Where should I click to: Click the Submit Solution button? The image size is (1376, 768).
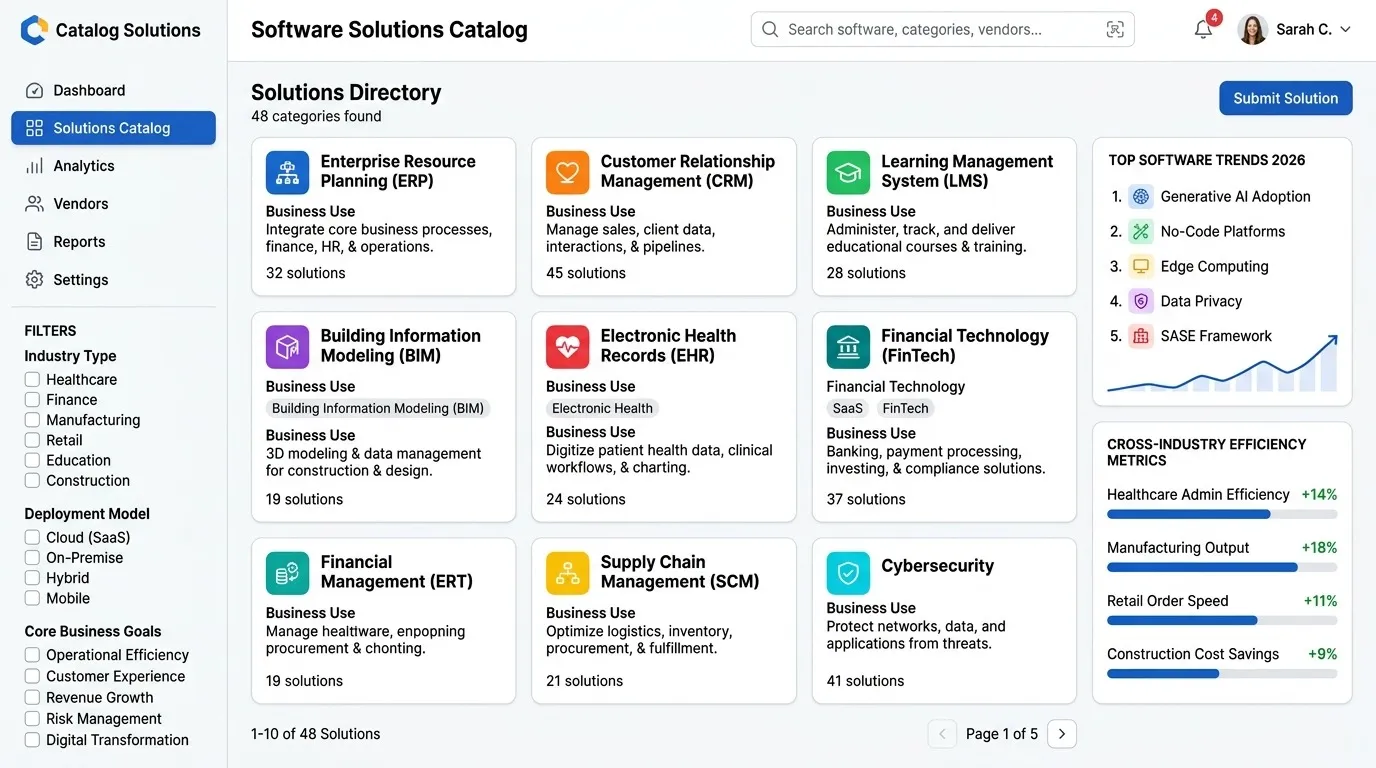tap(1286, 98)
